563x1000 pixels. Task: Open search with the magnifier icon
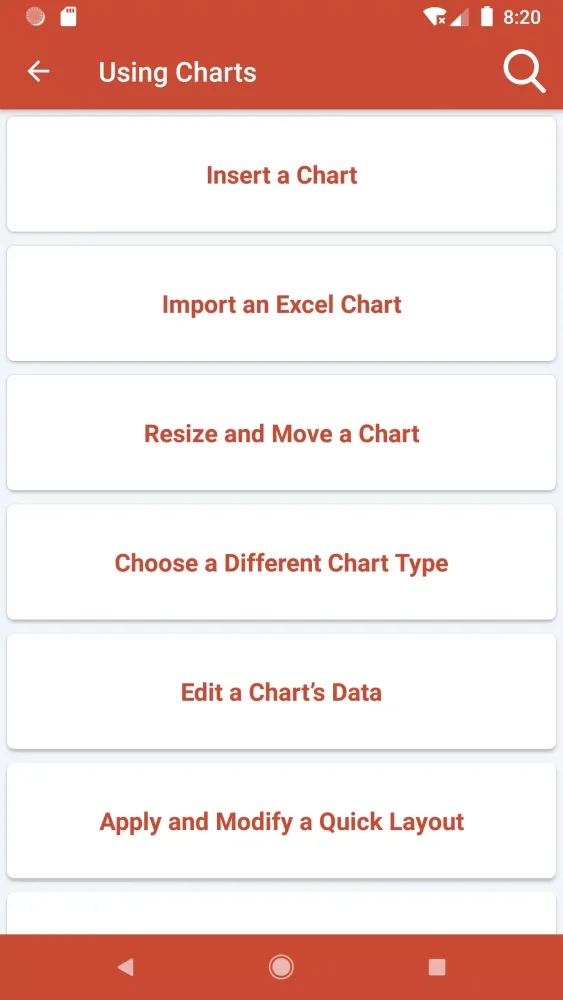click(524, 72)
